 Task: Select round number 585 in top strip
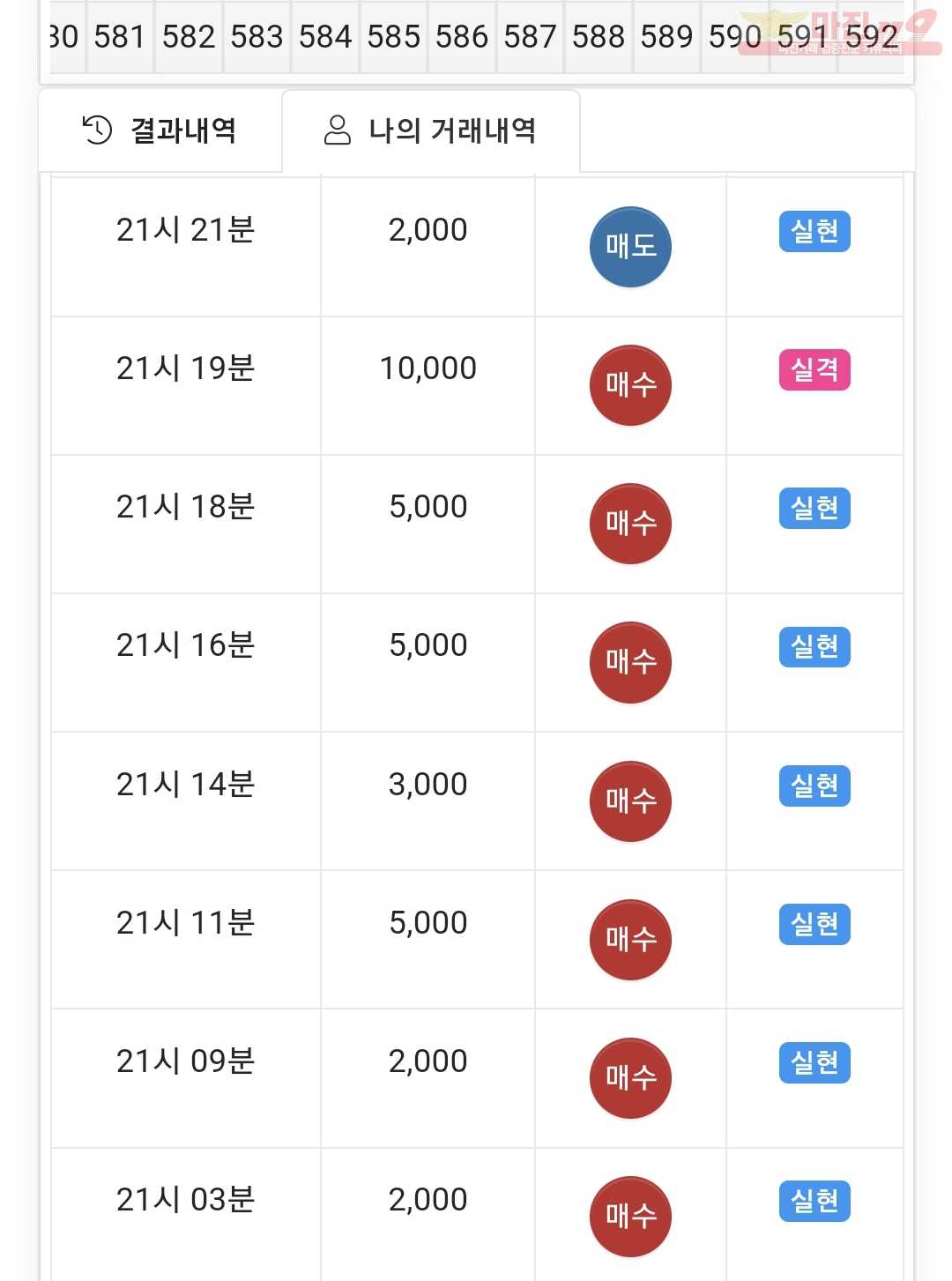pyautogui.click(x=394, y=37)
